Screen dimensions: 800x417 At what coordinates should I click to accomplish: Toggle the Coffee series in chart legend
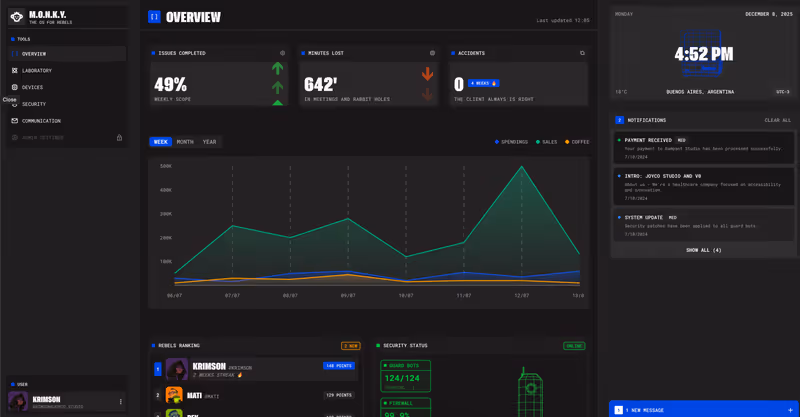point(577,142)
